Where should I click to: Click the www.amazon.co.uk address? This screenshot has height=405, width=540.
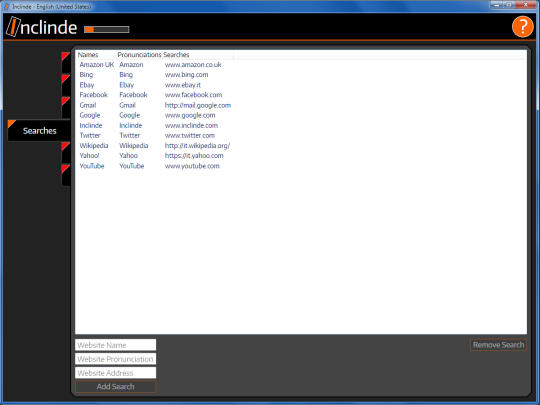click(193, 65)
